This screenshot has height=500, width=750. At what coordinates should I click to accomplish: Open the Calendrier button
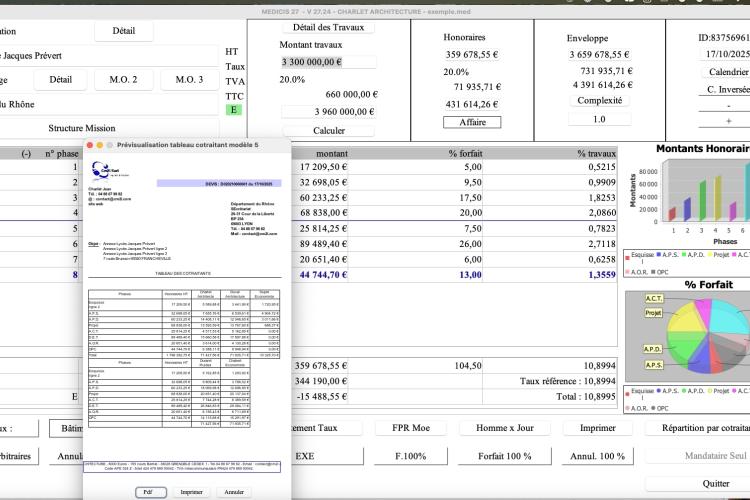[728, 72]
